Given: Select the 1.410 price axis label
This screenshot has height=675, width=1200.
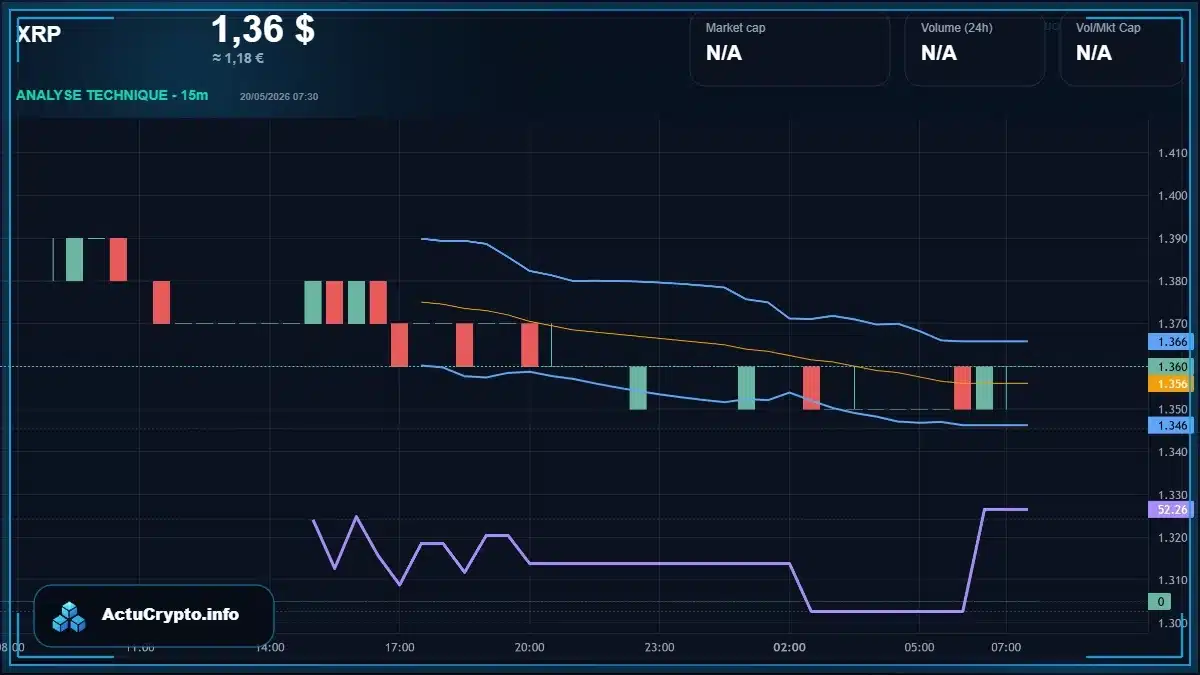Looking at the screenshot, I should point(1172,153).
